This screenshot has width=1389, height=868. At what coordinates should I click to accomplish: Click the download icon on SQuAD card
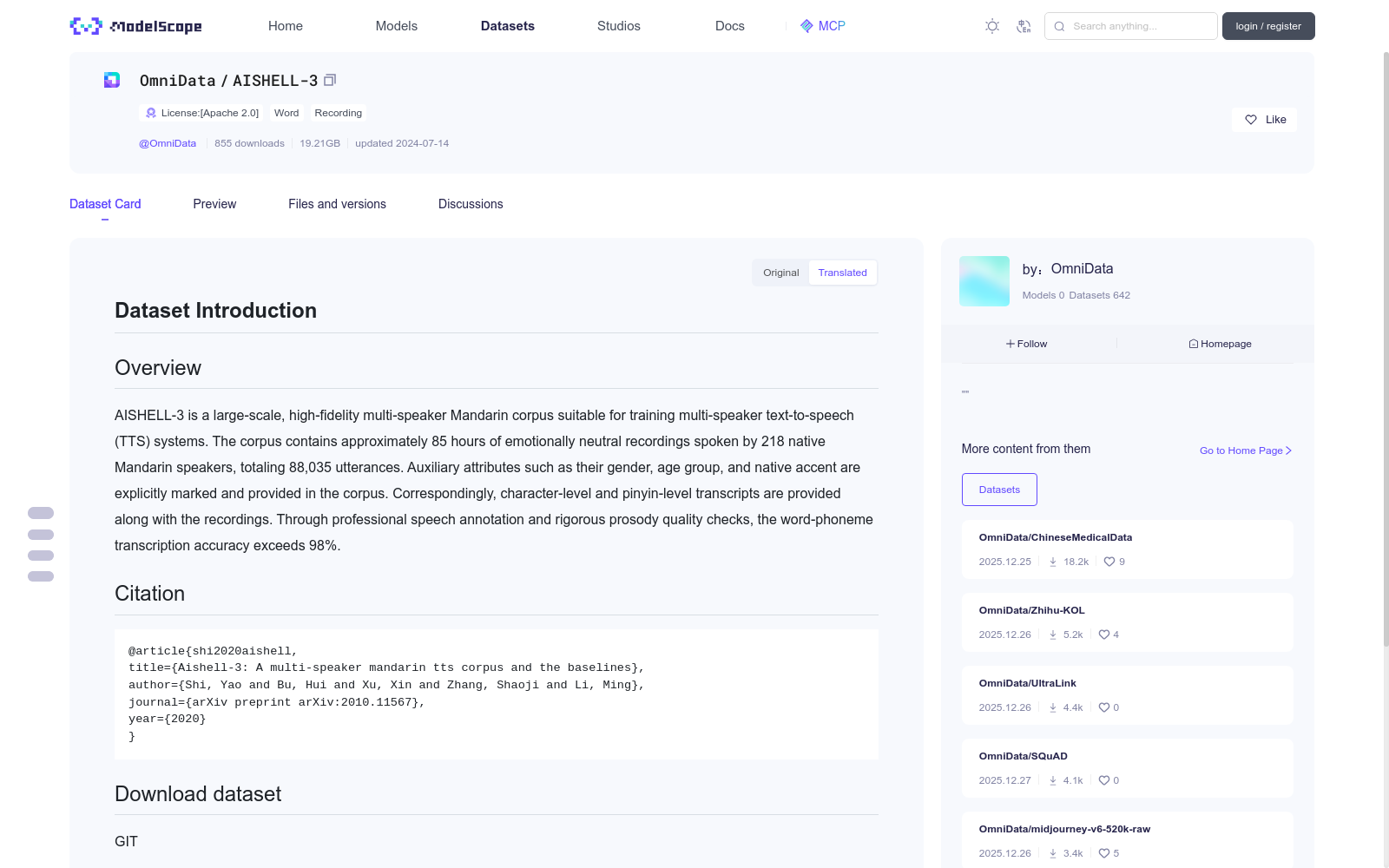click(1053, 780)
